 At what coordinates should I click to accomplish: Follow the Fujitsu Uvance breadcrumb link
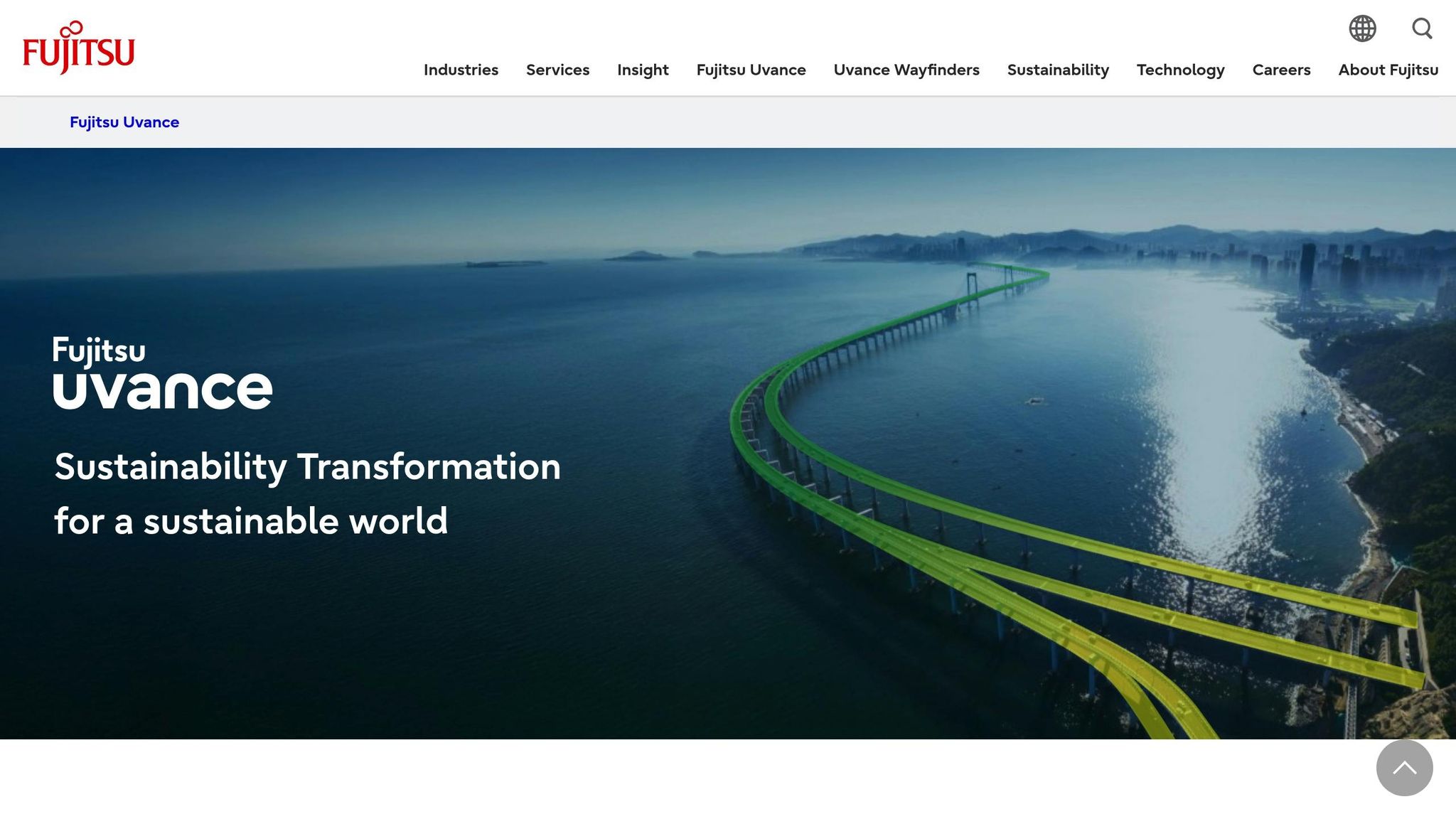point(124,122)
